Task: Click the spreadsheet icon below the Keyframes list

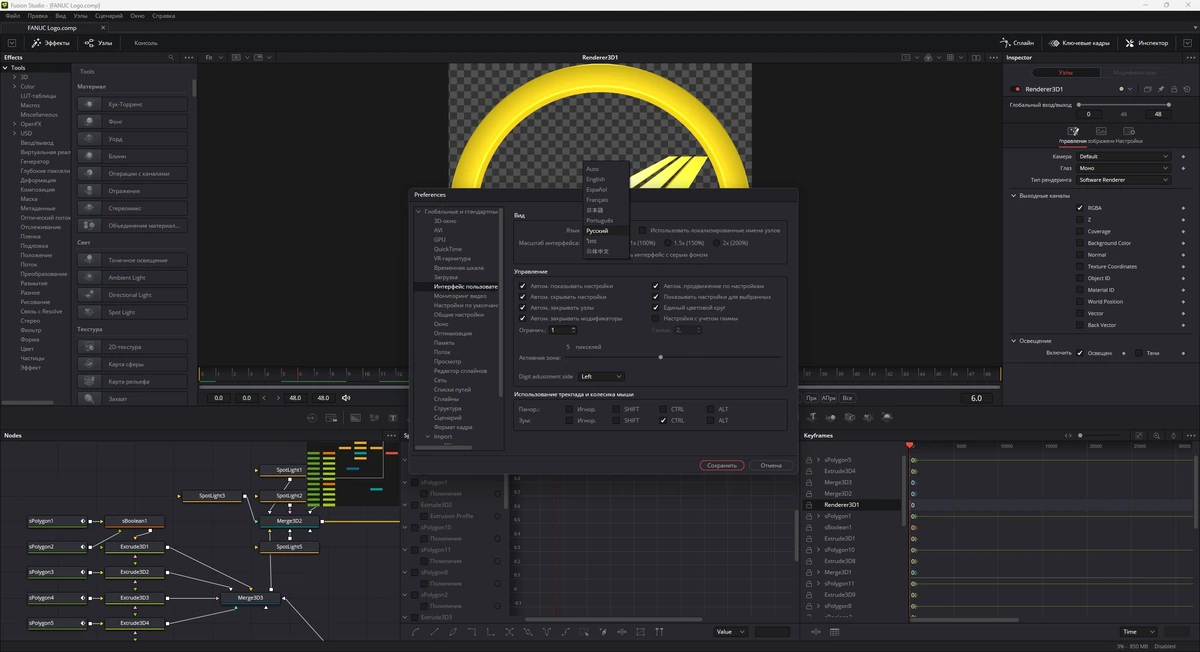Action: [833, 632]
